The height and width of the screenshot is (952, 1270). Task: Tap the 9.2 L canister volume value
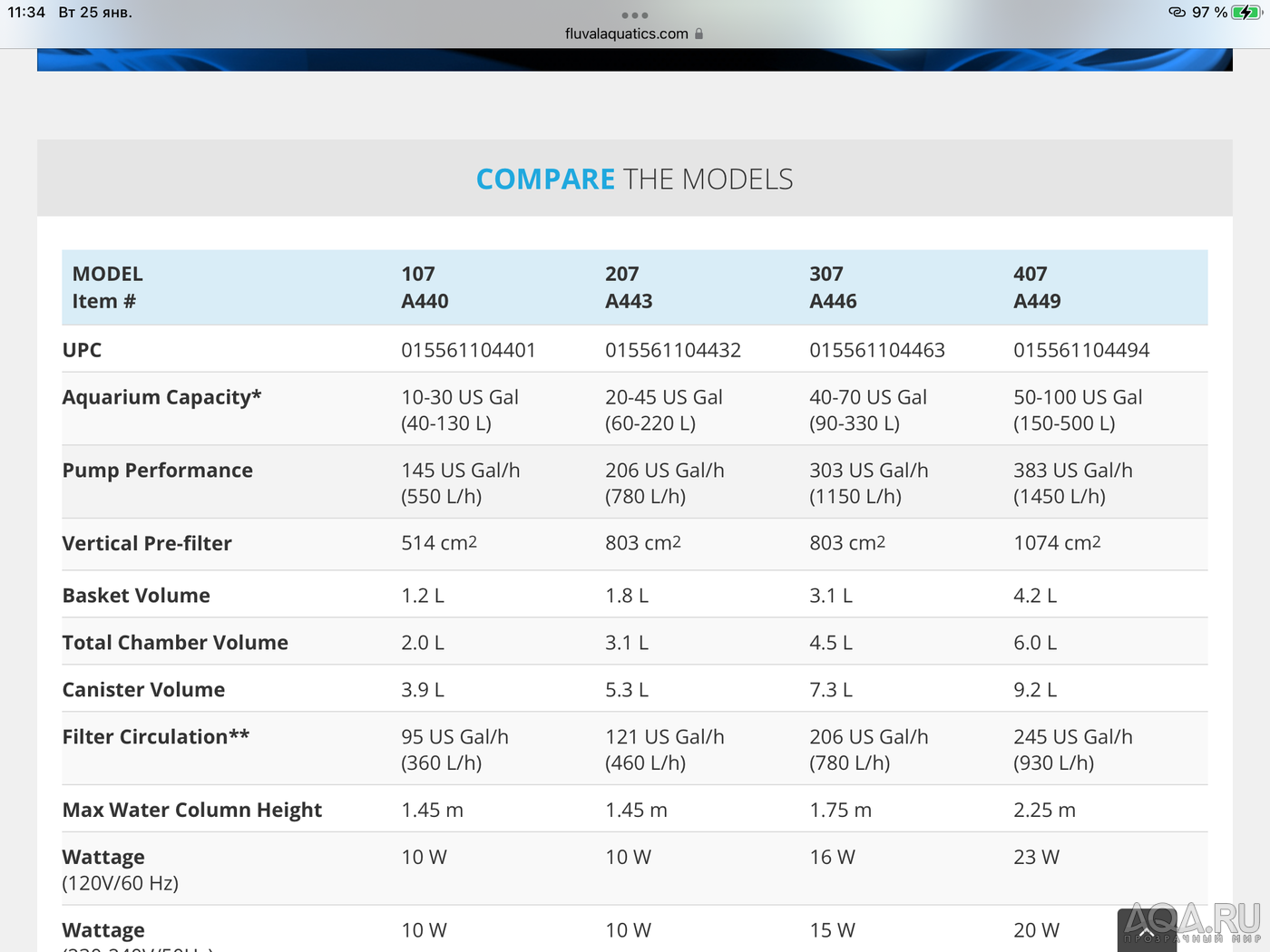point(1035,690)
